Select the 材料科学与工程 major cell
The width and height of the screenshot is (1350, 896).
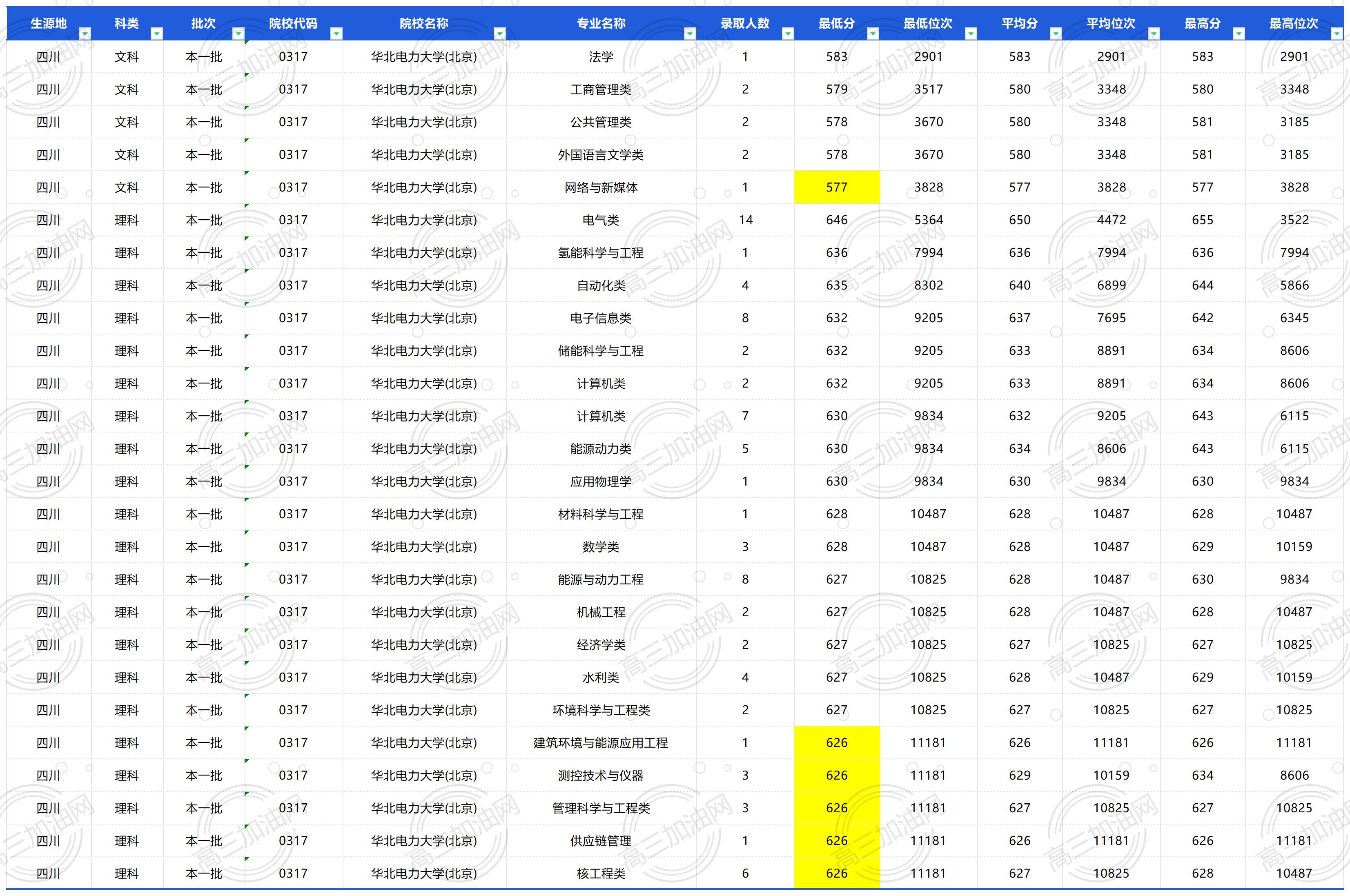point(601,514)
